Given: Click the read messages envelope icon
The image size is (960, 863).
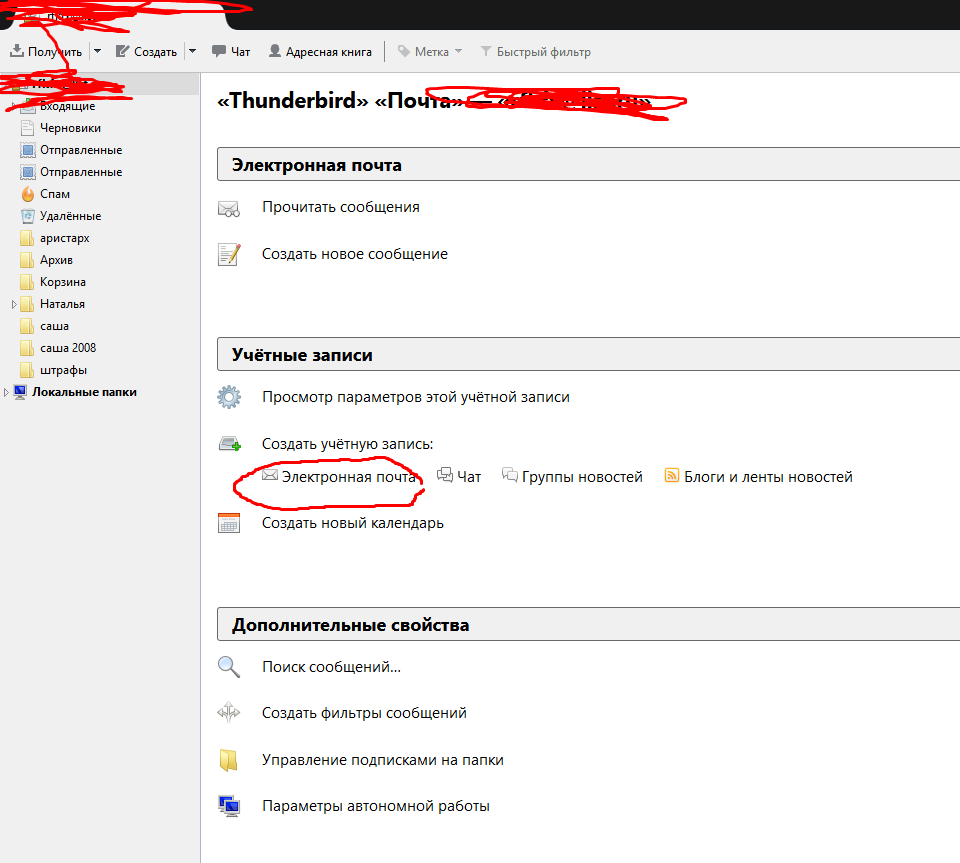Looking at the screenshot, I should [x=229, y=209].
